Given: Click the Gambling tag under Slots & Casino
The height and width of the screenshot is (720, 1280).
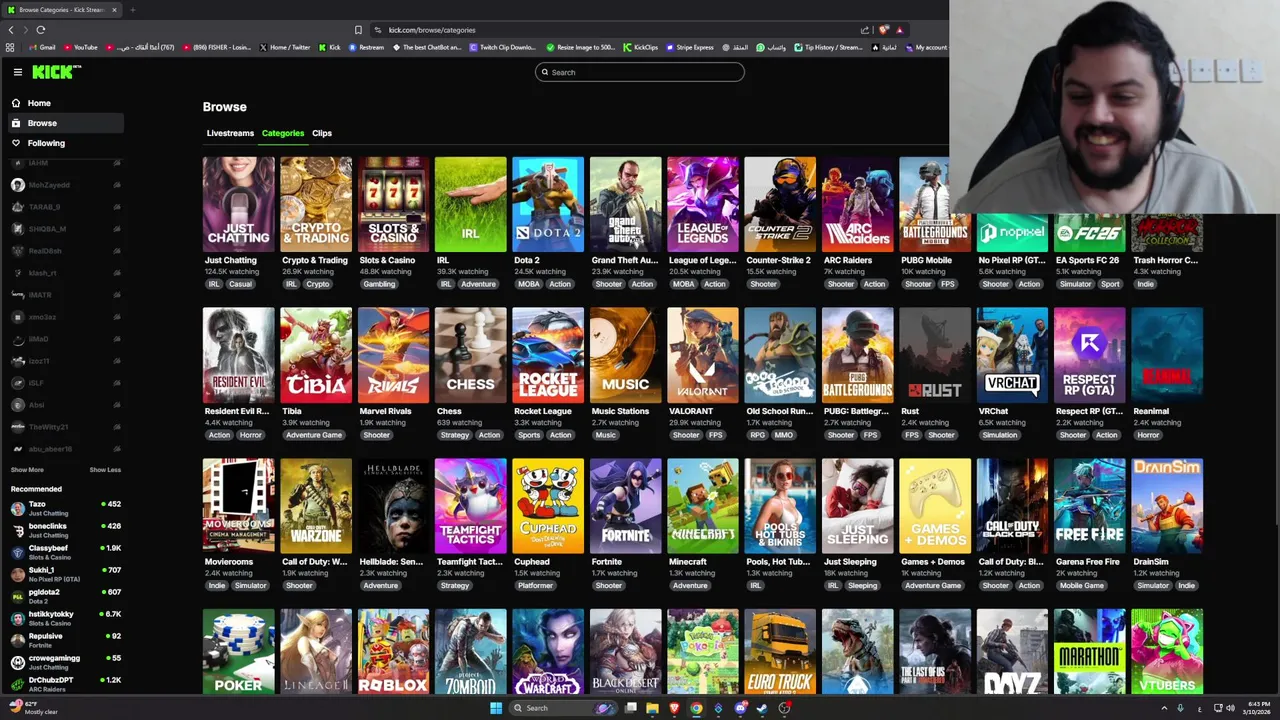Looking at the screenshot, I should tap(379, 284).
